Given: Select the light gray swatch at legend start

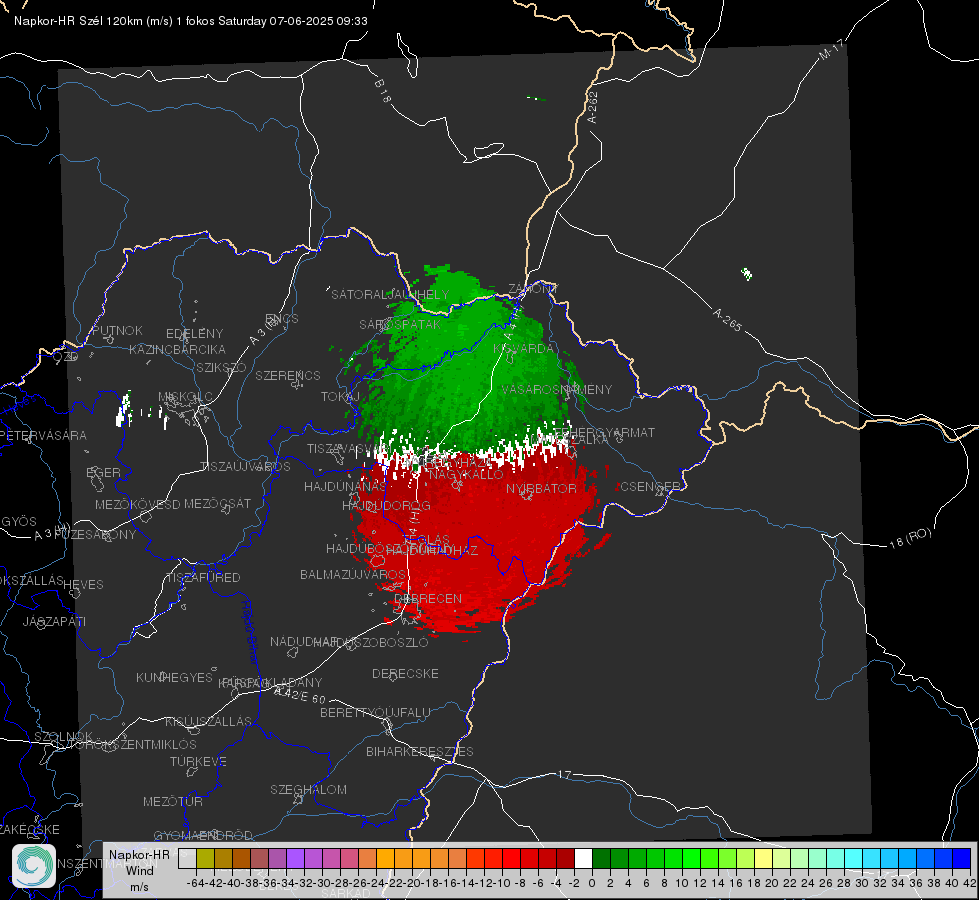Looking at the screenshot, I should (x=187, y=859).
